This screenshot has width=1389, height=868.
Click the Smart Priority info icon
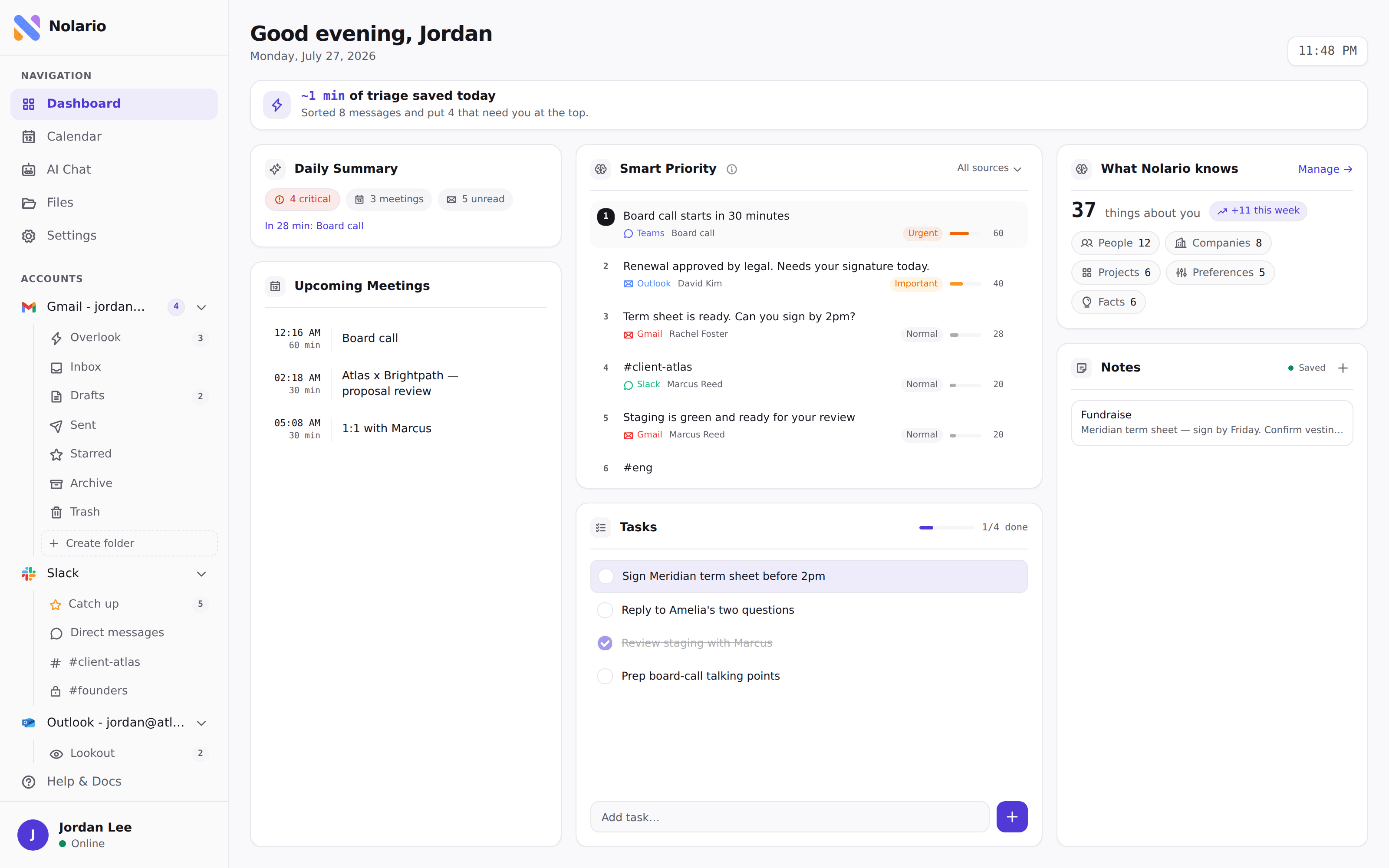pyautogui.click(x=732, y=169)
